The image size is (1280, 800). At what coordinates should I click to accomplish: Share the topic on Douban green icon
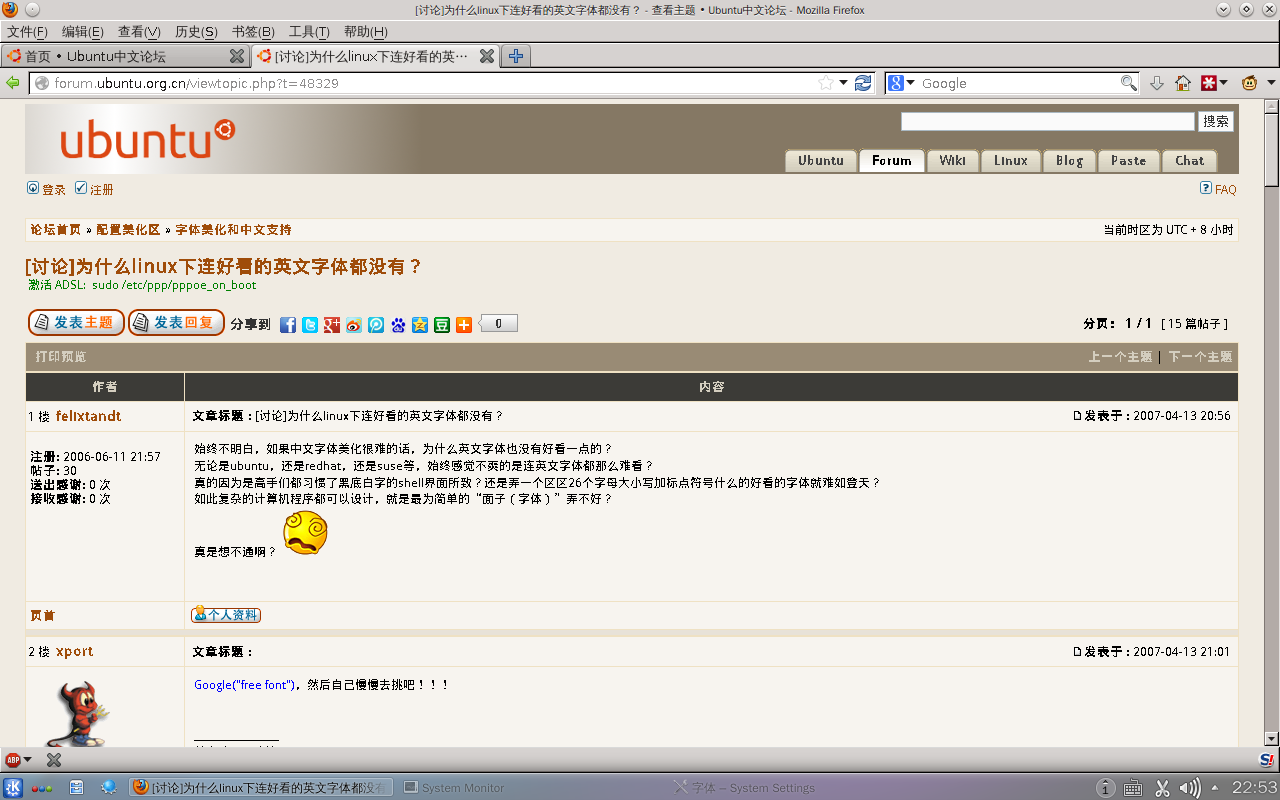(x=442, y=324)
